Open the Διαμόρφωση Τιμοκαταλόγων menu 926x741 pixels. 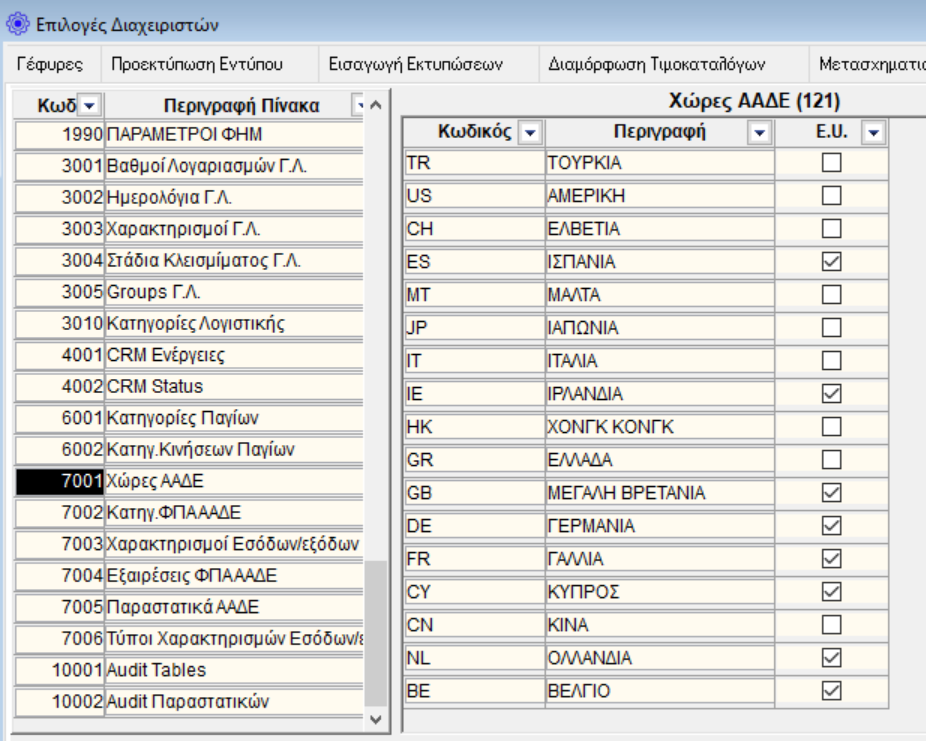click(x=657, y=64)
